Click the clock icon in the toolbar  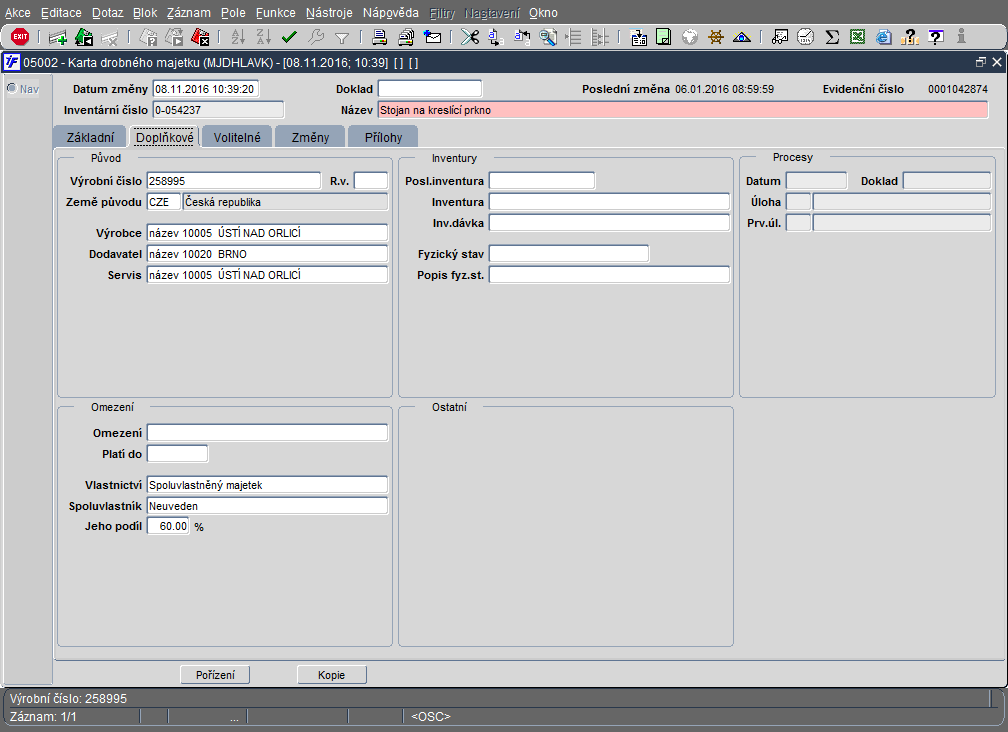click(806, 37)
